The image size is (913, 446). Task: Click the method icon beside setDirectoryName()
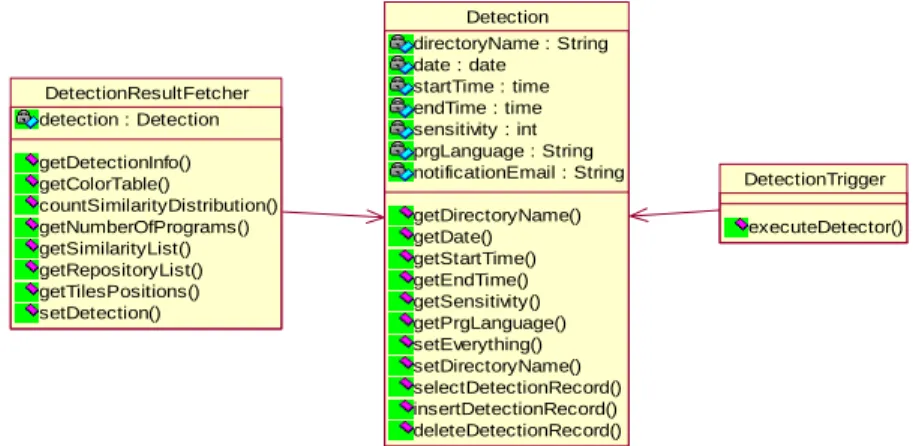click(403, 366)
